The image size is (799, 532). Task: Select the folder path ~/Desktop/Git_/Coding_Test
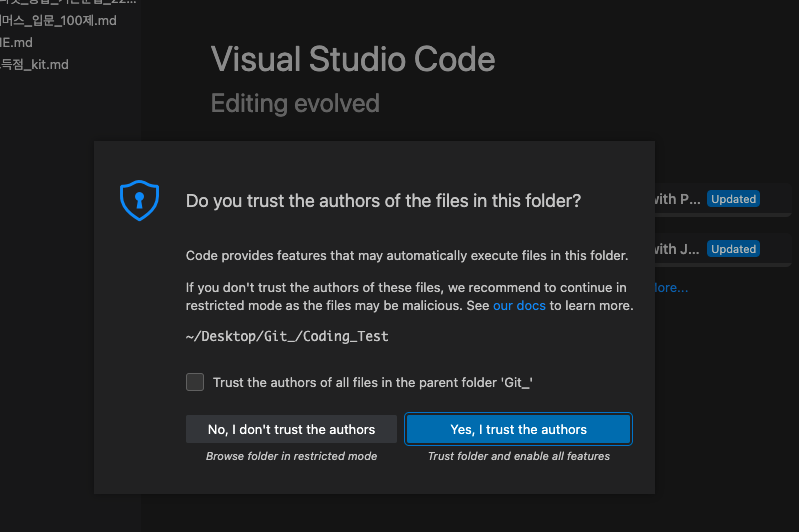287,336
